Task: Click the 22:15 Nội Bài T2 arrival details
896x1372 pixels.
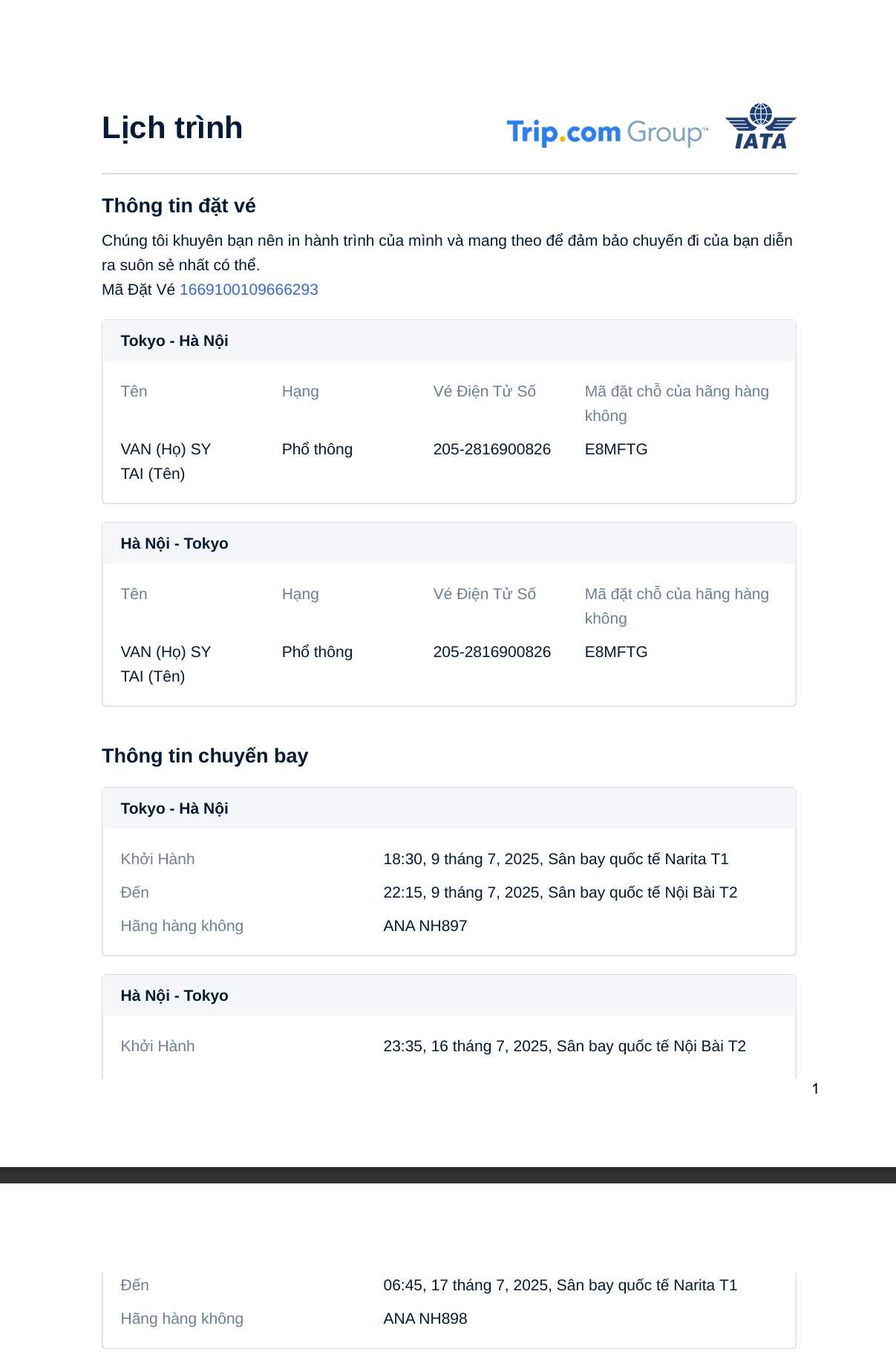Action: (560, 892)
